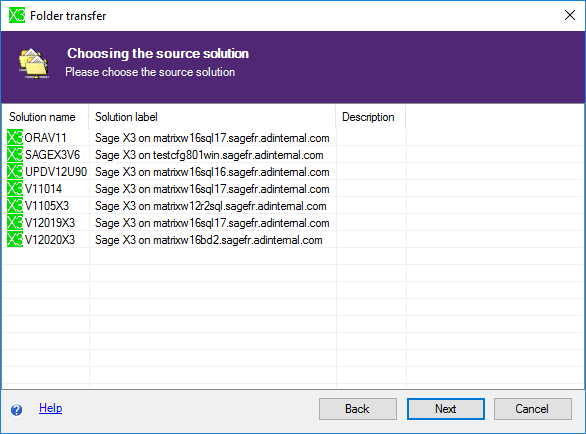Image resolution: width=586 pixels, height=434 pixels.
Task: Click the matrixw12r2sql.sagefr.adinternal.com label
Action: coord(211,206)
